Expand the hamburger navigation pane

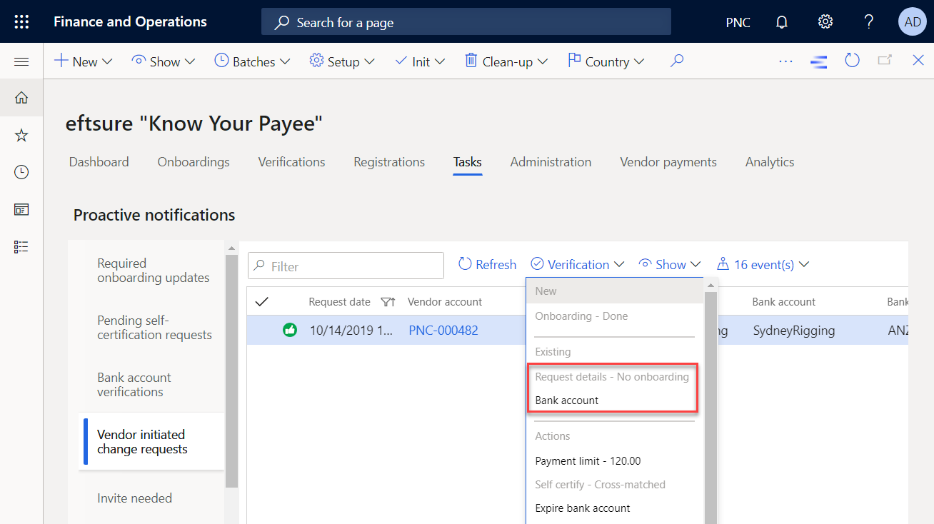[x=21, y=62]
